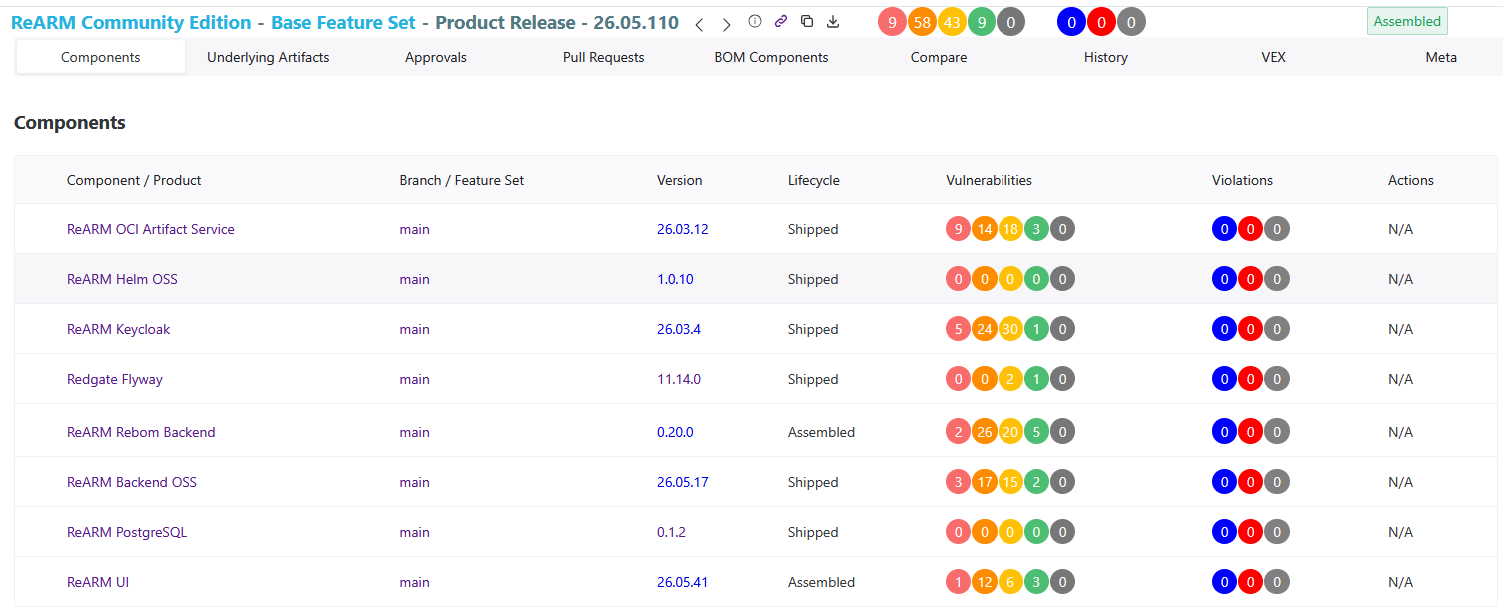Open version 26.05.17 link
This screenshot has height=610, width=1503.
pos(683,482)
